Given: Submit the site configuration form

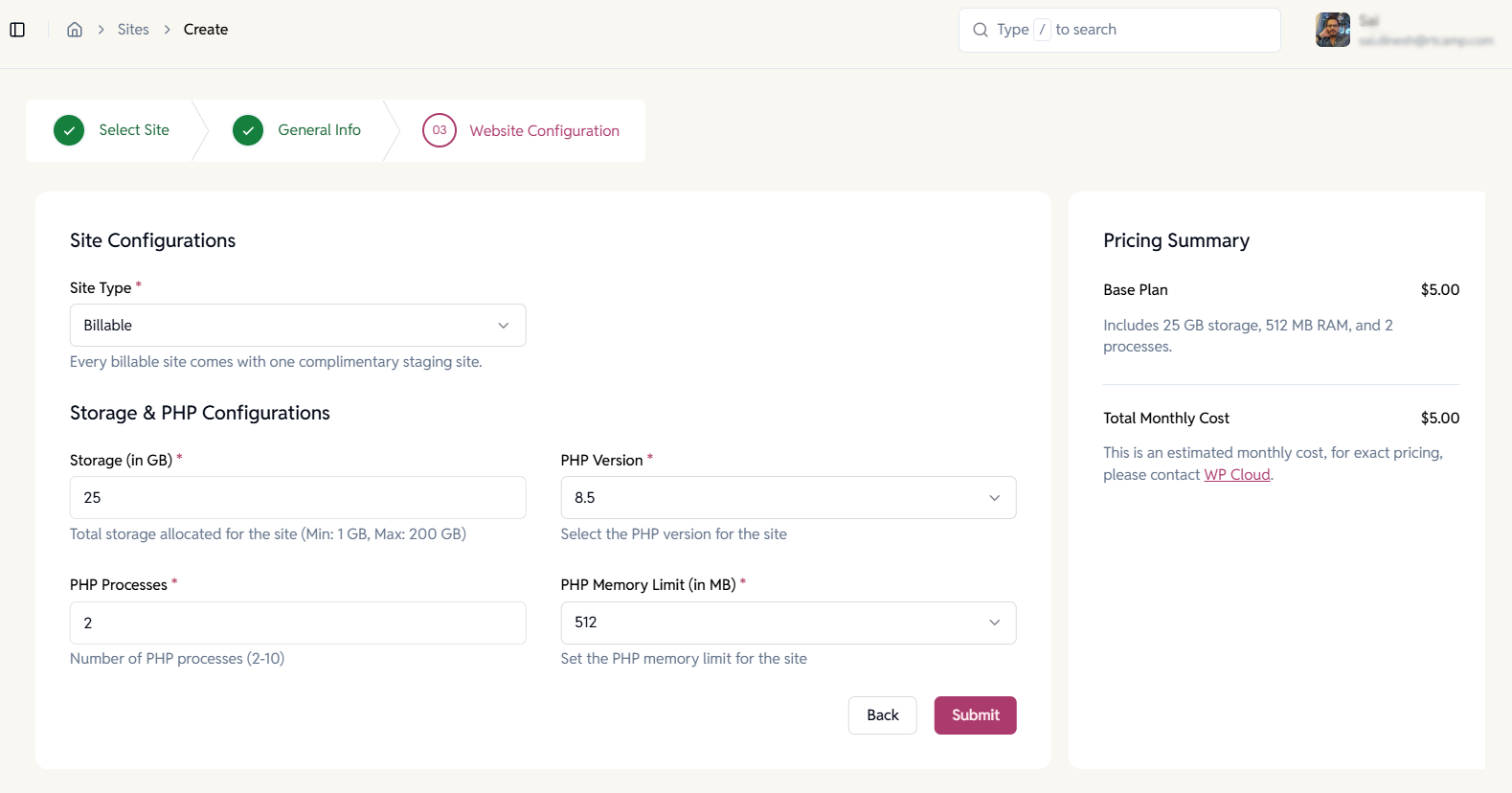Looking at the screenshot, I should tap(975, 715).
